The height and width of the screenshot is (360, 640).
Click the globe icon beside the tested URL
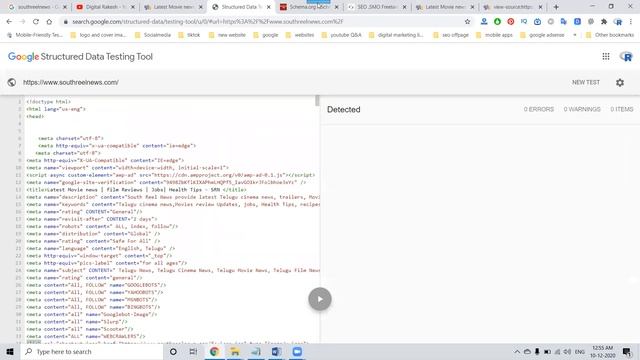tap(11, 82)
